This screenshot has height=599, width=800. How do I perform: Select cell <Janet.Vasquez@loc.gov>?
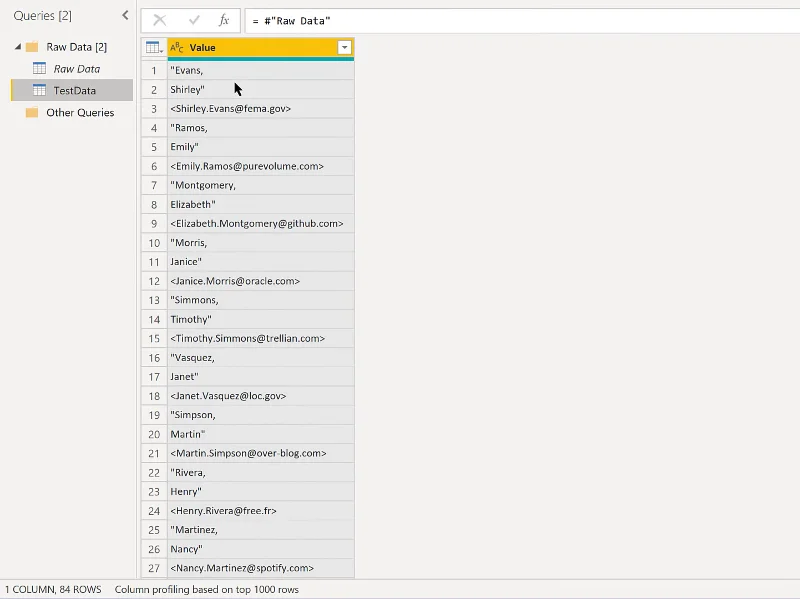point(261,396)
